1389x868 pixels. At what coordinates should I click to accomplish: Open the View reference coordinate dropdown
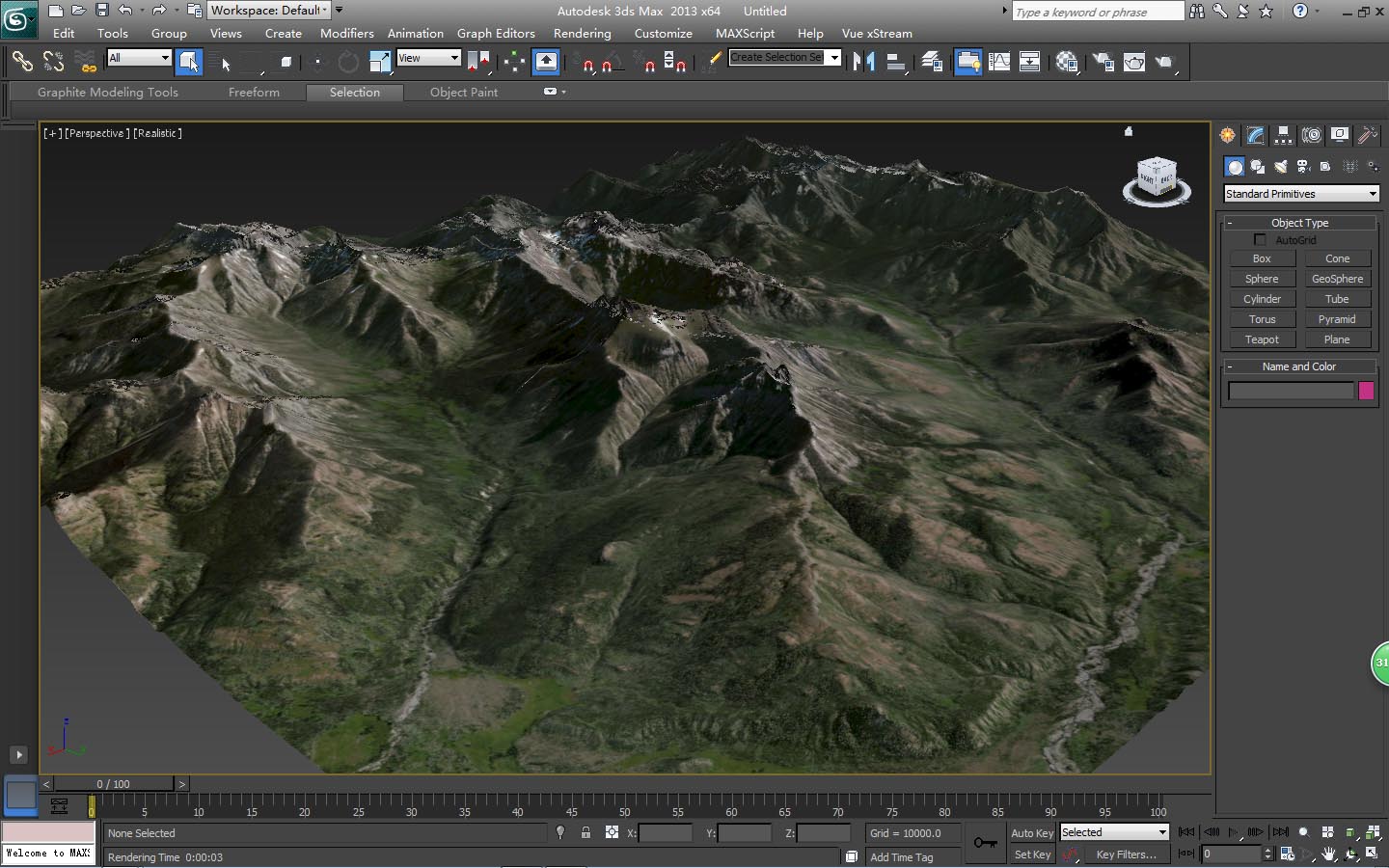(x=428, y=59)
